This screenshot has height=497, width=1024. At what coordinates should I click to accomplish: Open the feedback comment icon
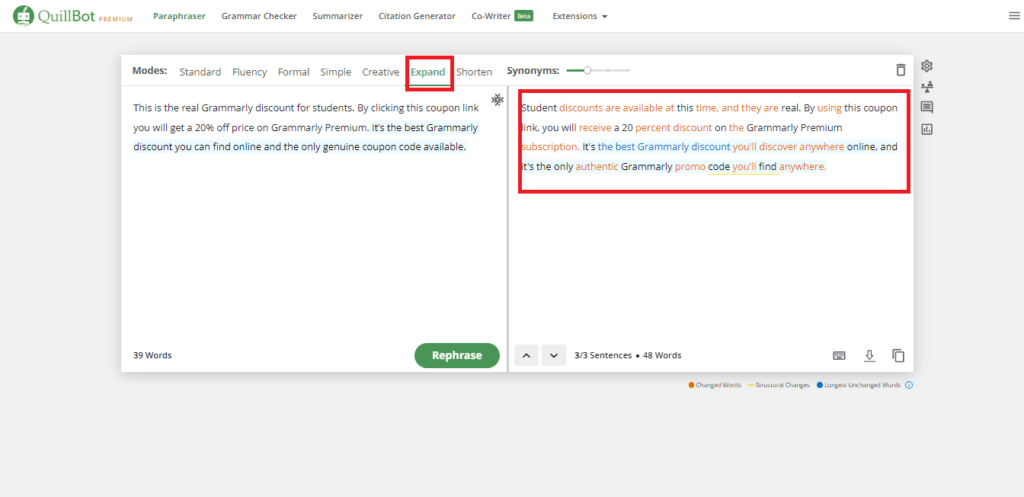tap(927, 108)
